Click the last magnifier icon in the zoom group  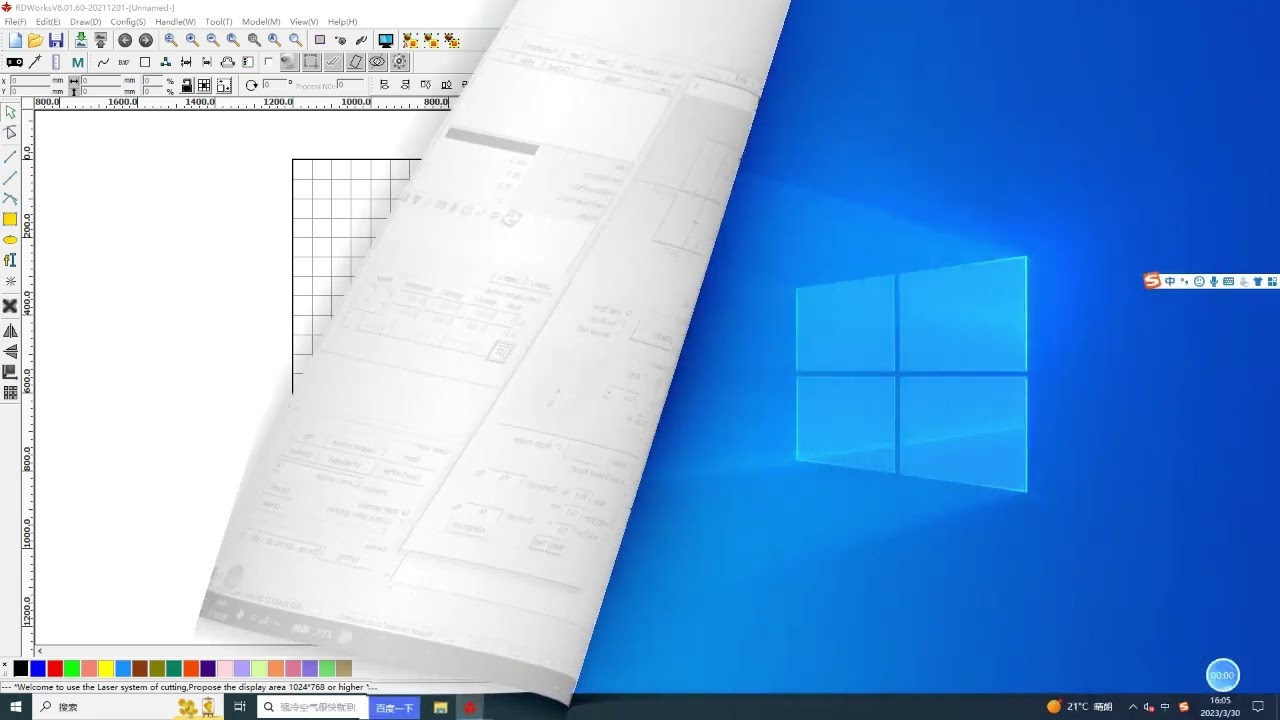pos(296,40)
